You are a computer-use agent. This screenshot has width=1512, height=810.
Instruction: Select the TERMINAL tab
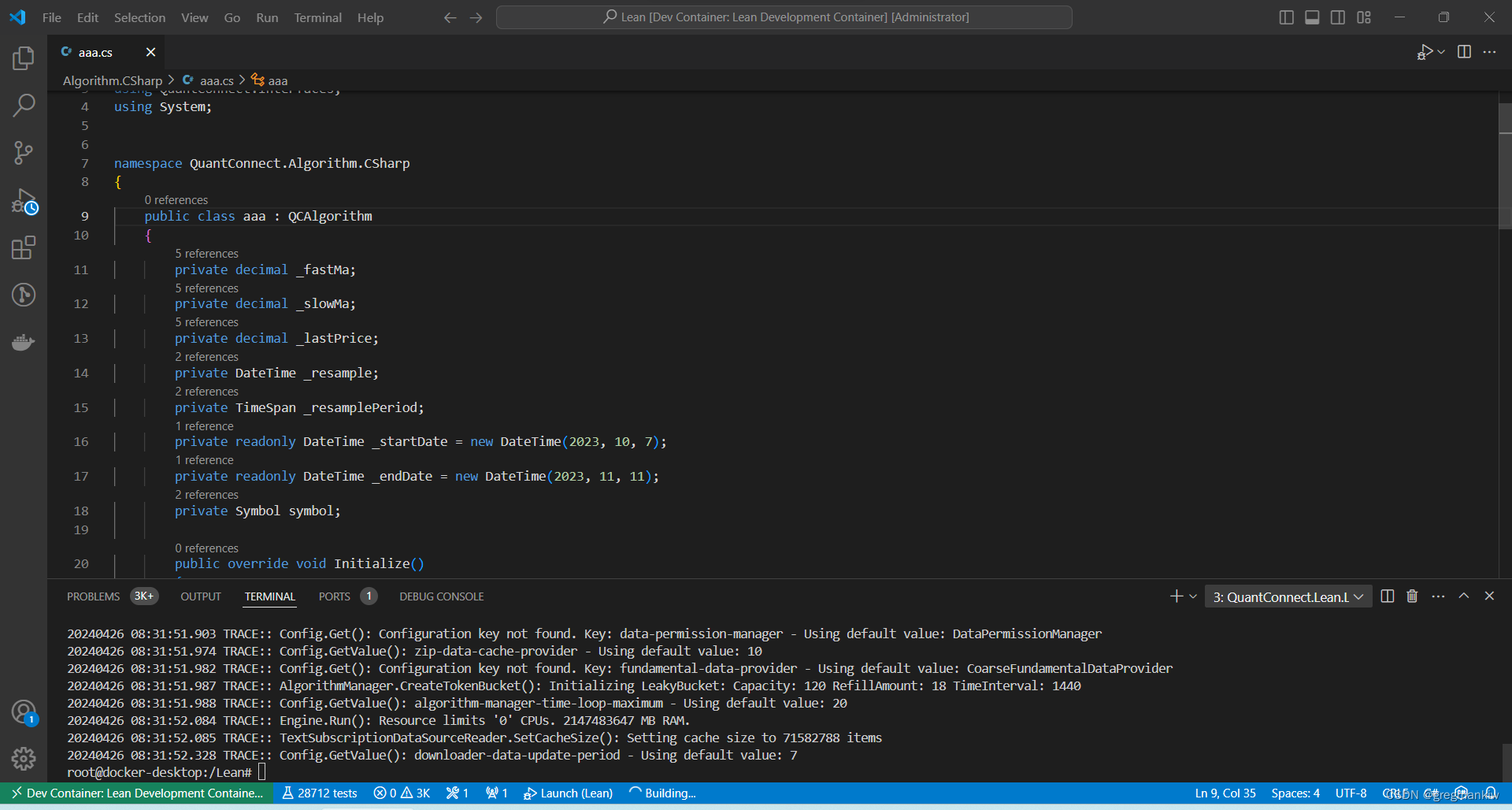point(269,596)
